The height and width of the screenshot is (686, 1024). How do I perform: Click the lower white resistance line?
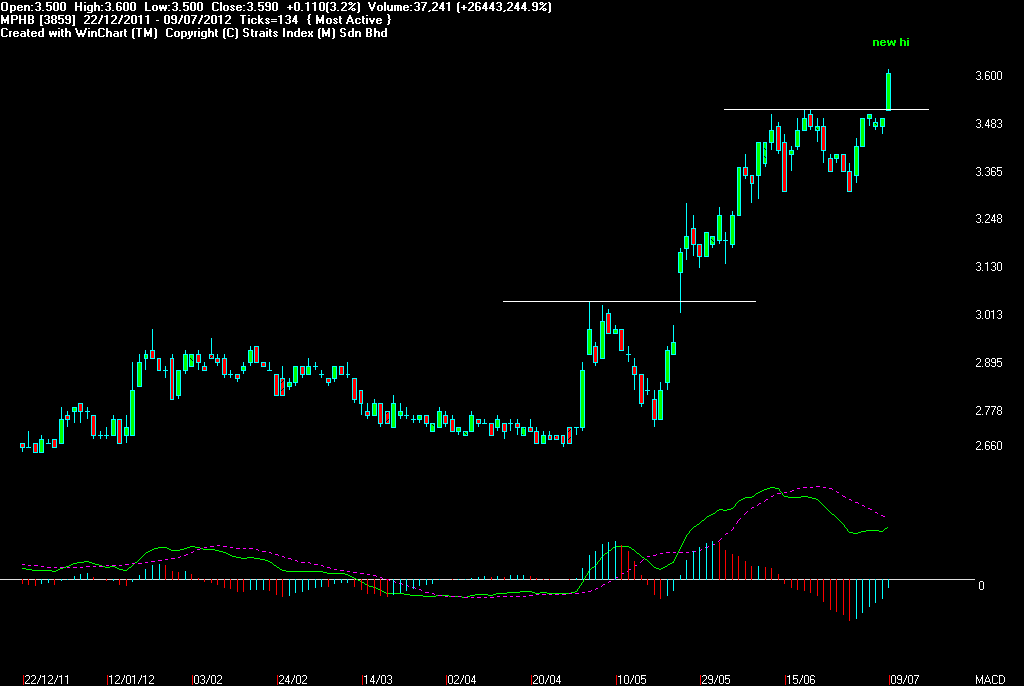point(629,301)
